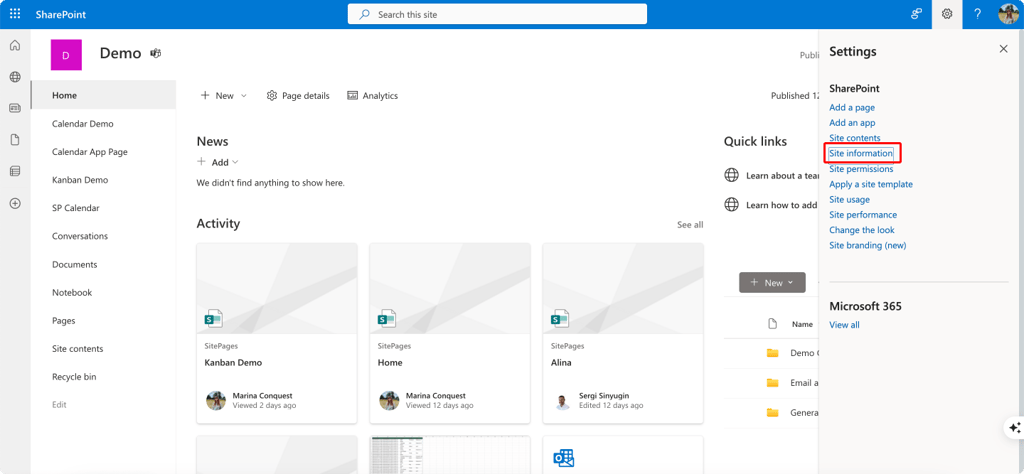This screenshot has width=1024, height=474.
Task: Click Add an app in Settings
Action: click(852, 123)
